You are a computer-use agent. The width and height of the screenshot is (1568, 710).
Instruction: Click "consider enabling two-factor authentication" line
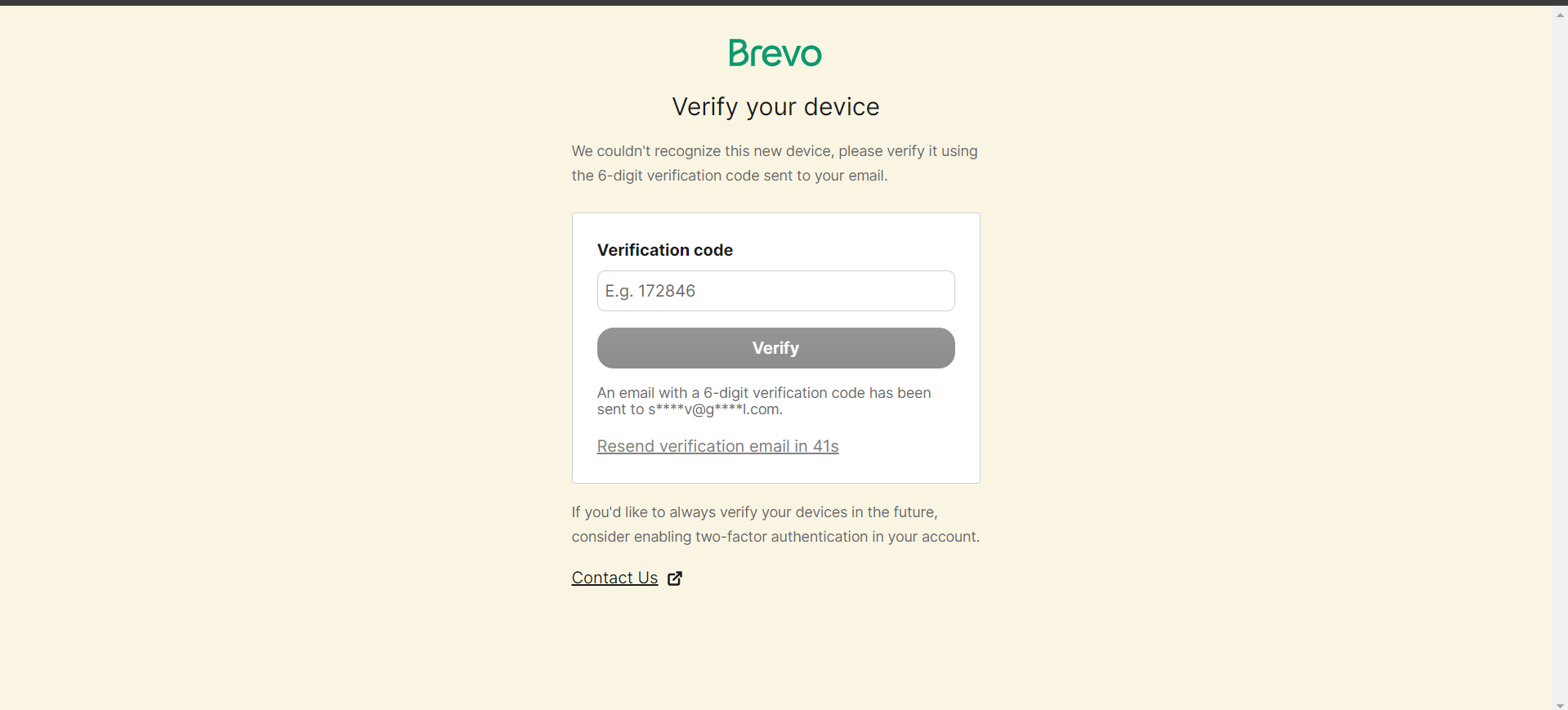(775, 537)
